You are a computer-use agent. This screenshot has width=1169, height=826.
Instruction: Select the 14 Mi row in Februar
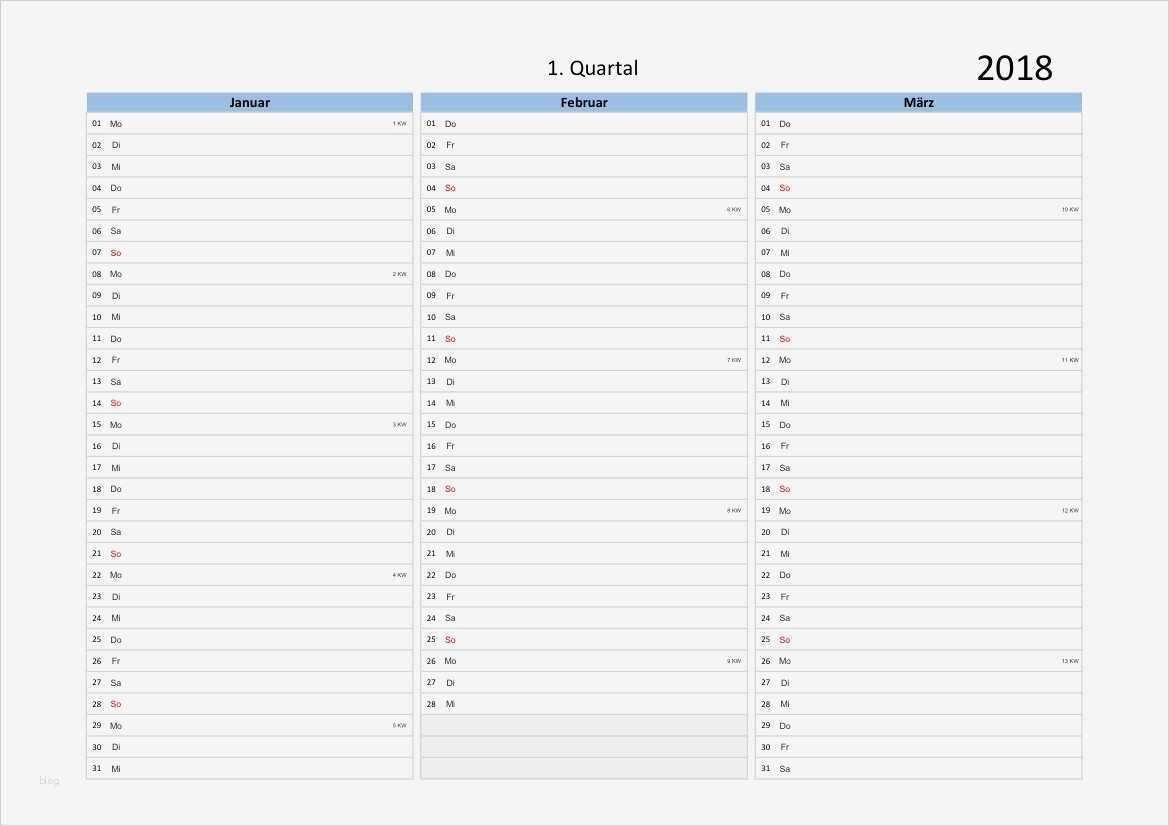click(583, 403)
